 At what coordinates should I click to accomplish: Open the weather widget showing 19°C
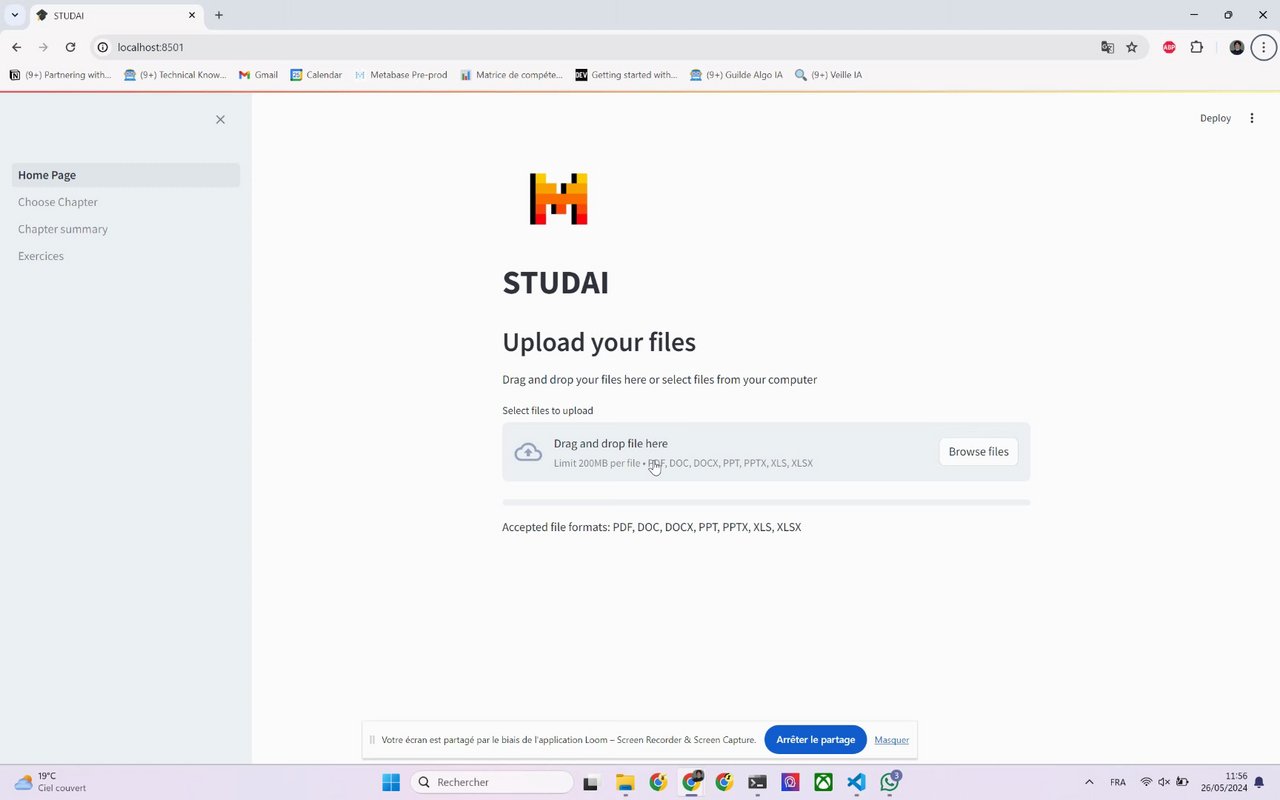[50, 782]
